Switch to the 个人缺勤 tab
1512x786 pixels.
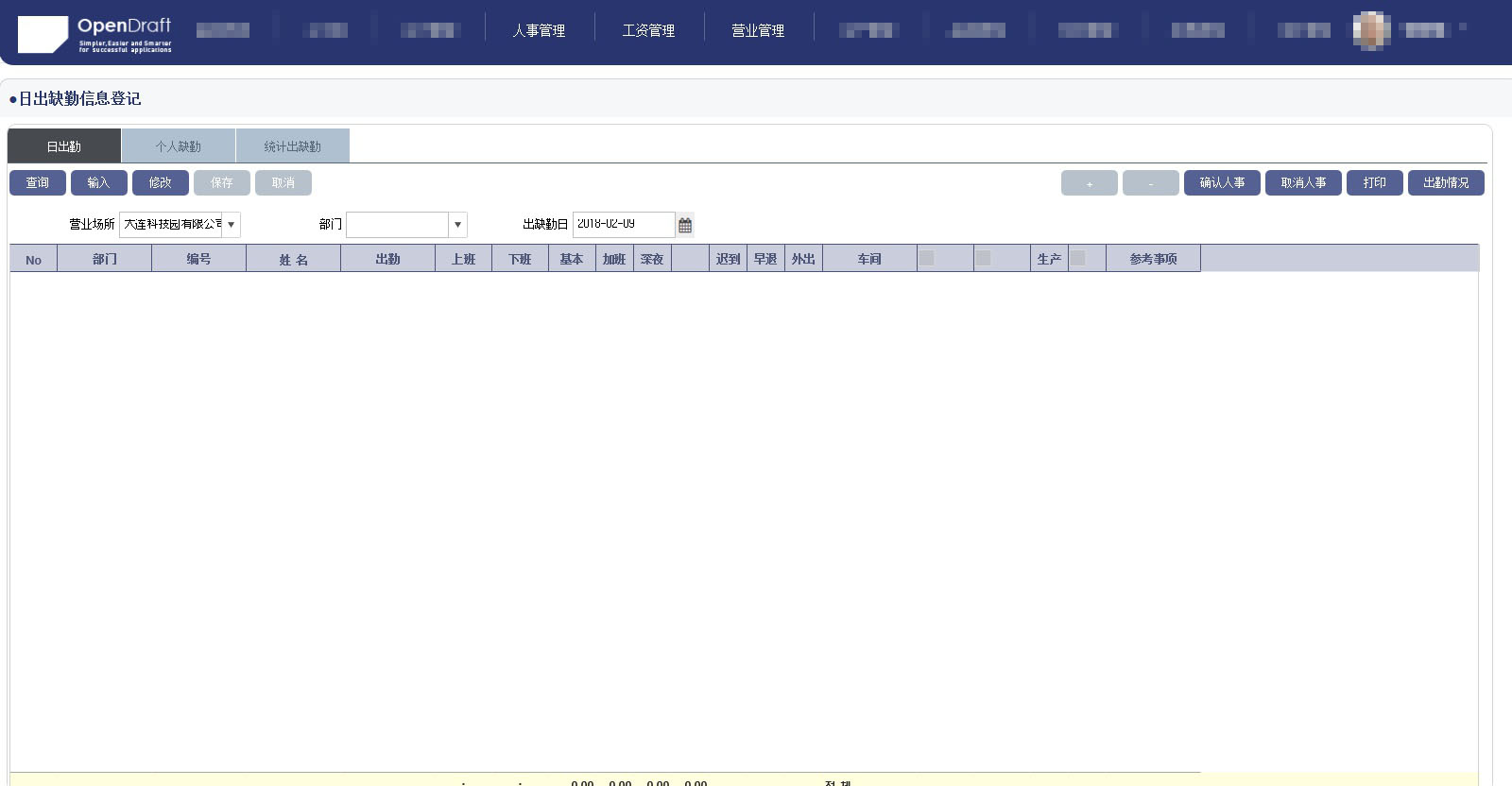coord(179,146)
